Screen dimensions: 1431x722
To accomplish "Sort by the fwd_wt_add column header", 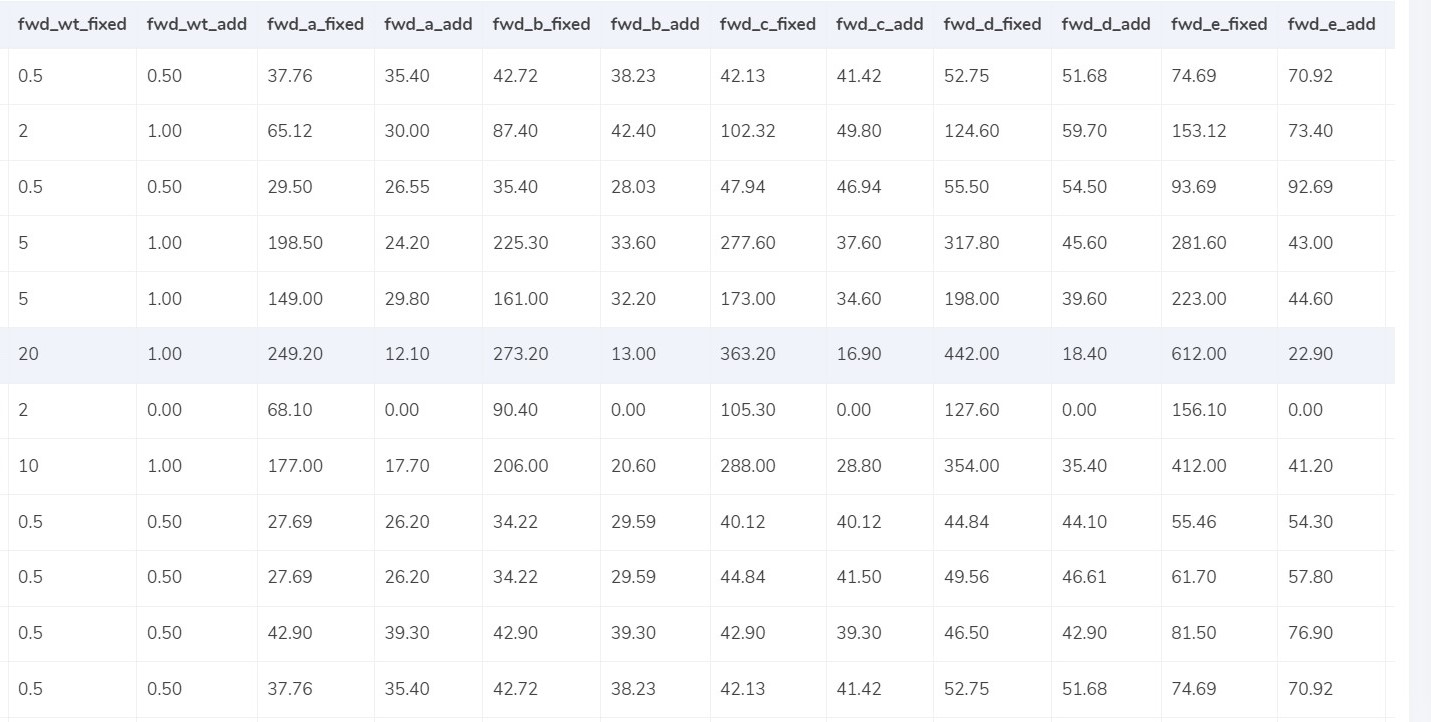I will pos(195,24).
